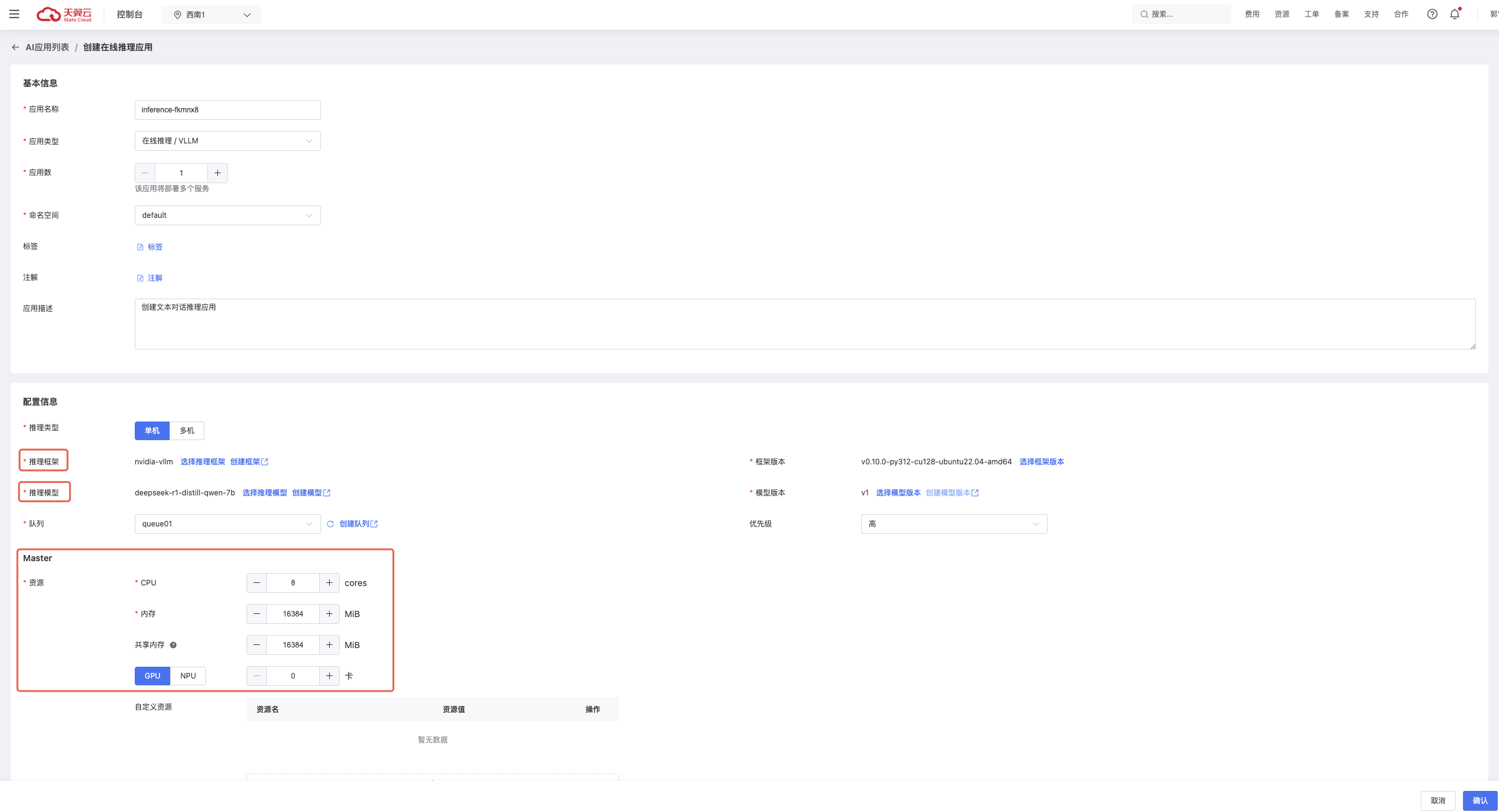Viewport: 1499px width, 812px height.
Task: Click the refresh queue icon
Action: pos(330,524)
